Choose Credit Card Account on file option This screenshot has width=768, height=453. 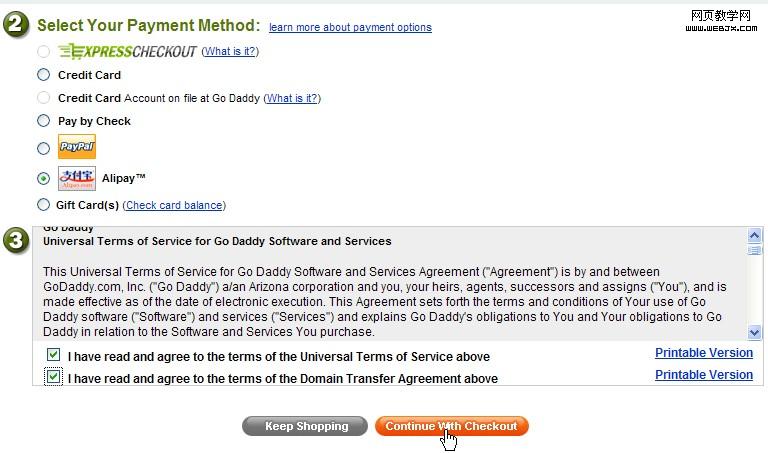(x=43, y=98)
